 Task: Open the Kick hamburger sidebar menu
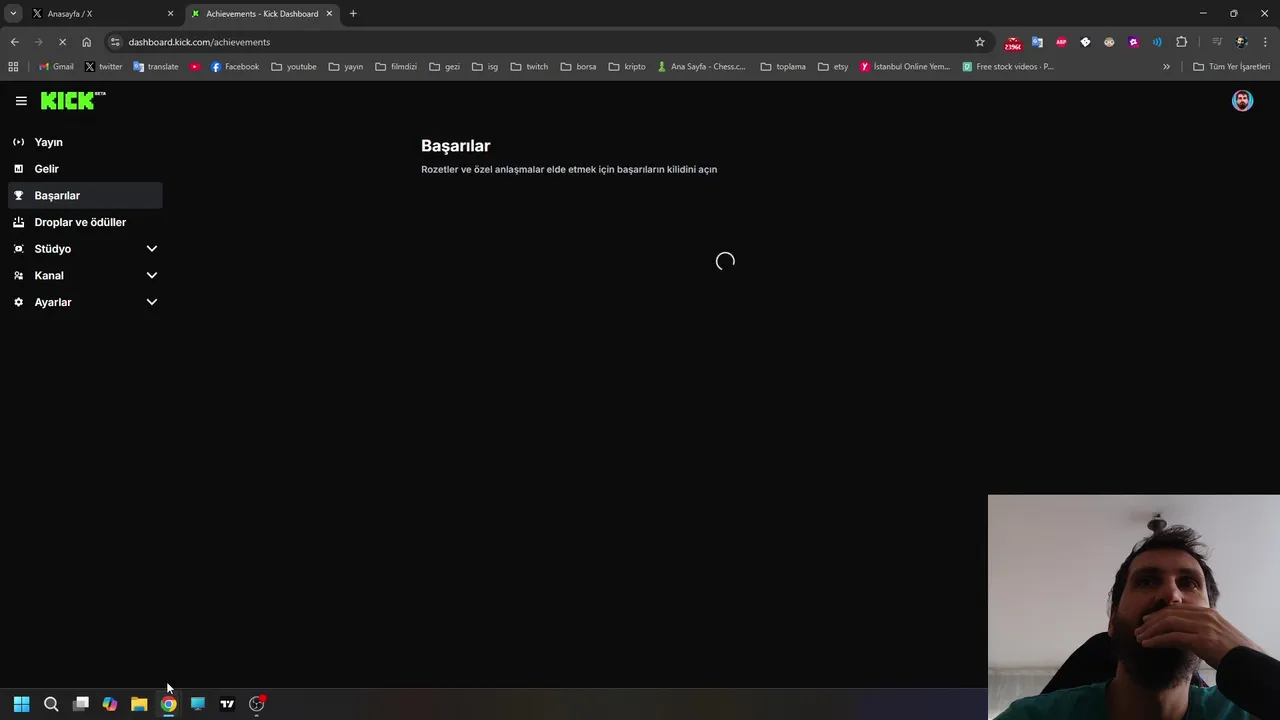(21, 101)
